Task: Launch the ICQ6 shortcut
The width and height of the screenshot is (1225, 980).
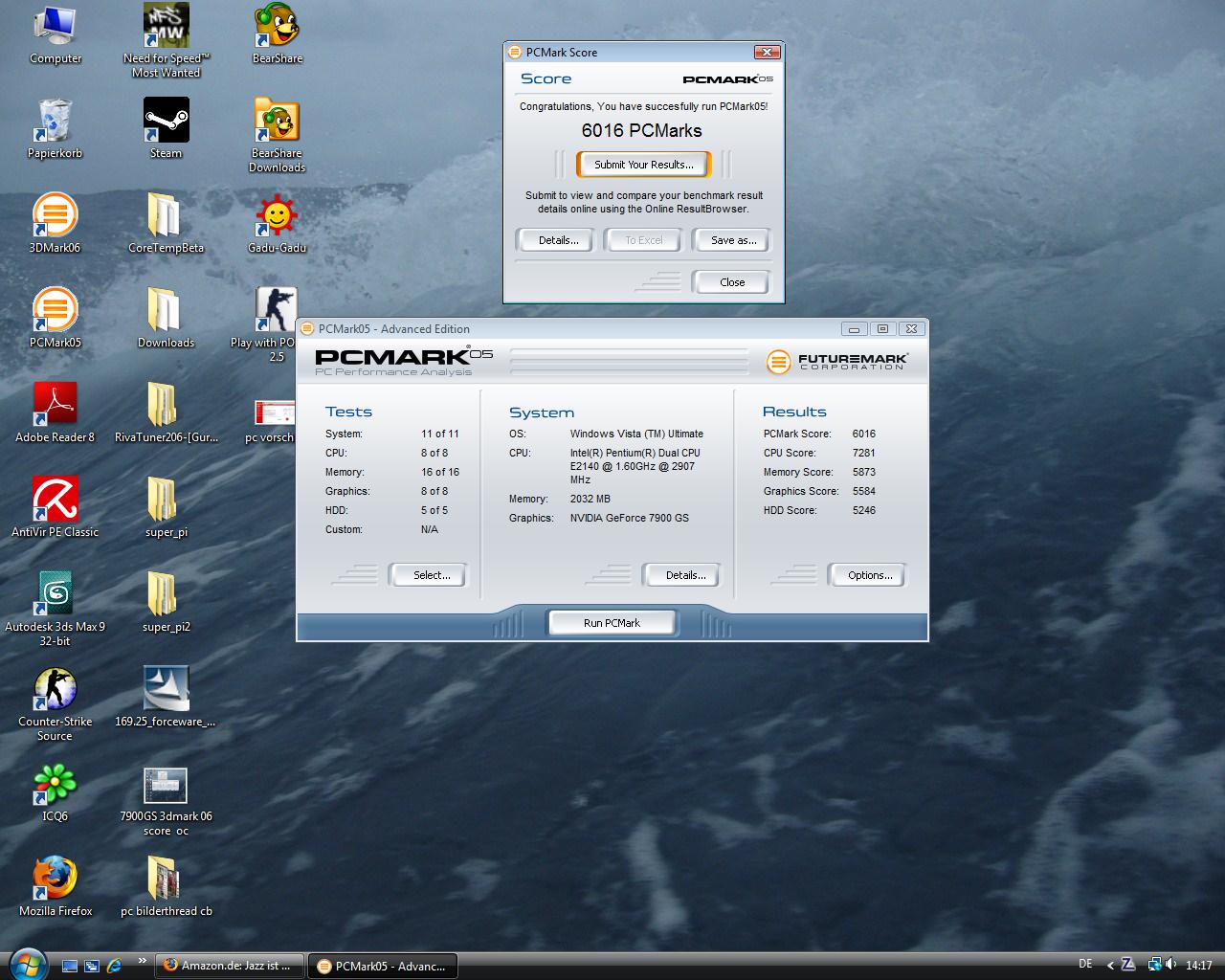Action: pos(55,791)
